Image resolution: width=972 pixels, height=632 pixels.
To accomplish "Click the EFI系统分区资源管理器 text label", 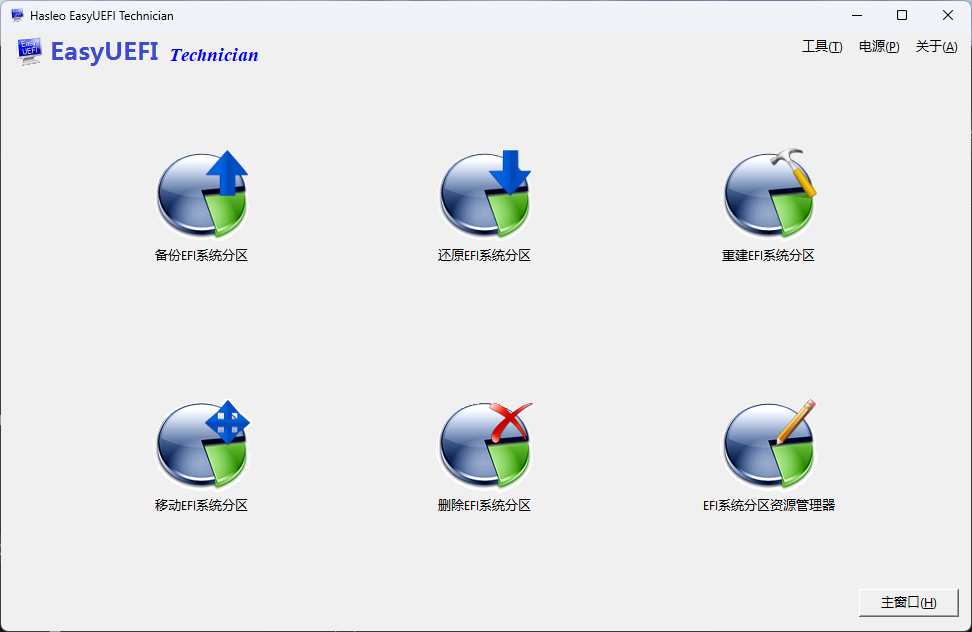I will 769,505.
